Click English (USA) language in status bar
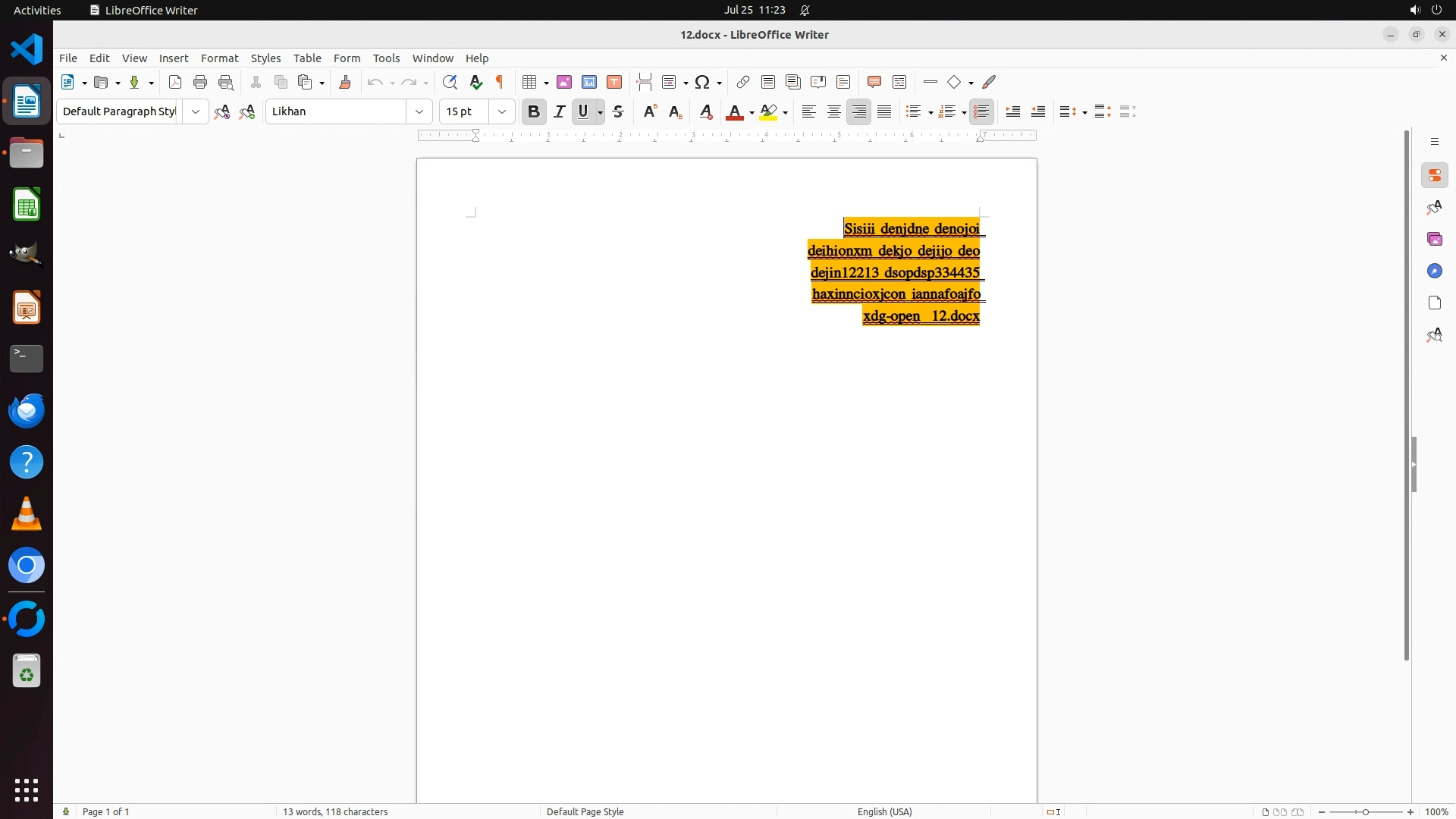Viewport: 1456px width, 819px height. 884,811
